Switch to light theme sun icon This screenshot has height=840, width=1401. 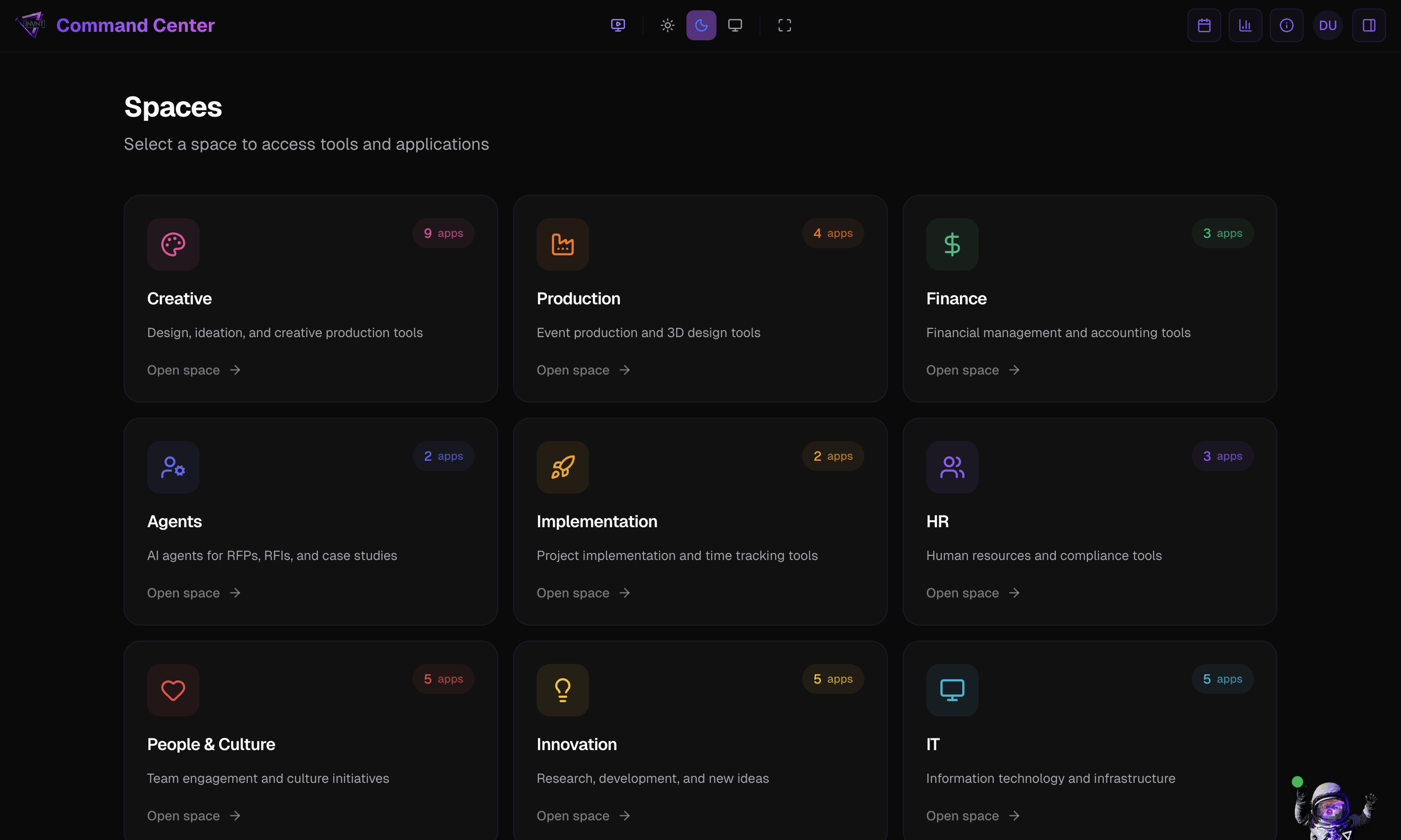pos(667,25)
